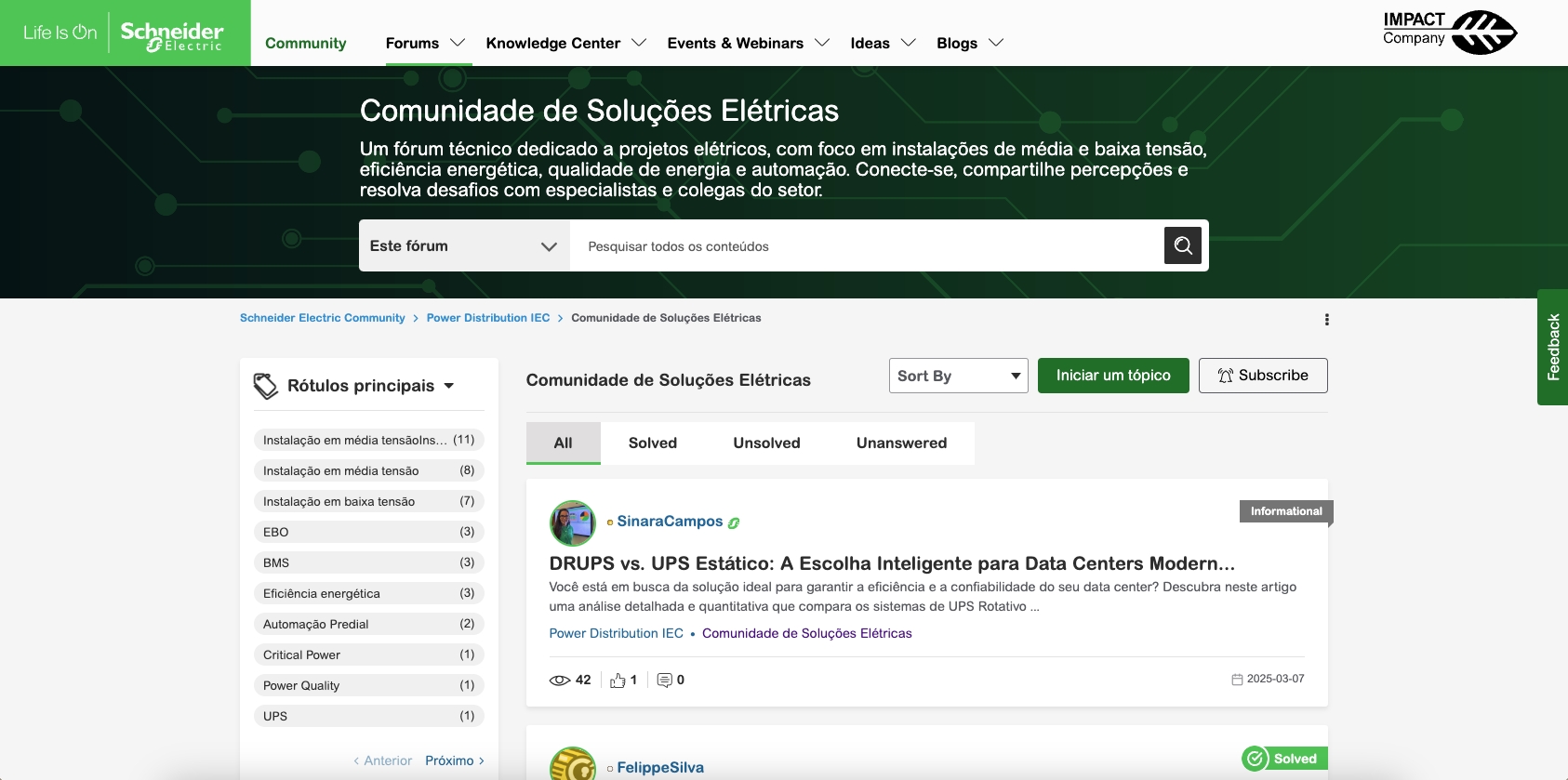Image resolution: width=1568 pixels, height=780 pixels.
Task: Open the three-dot options menu
Action: point(1326,320)
